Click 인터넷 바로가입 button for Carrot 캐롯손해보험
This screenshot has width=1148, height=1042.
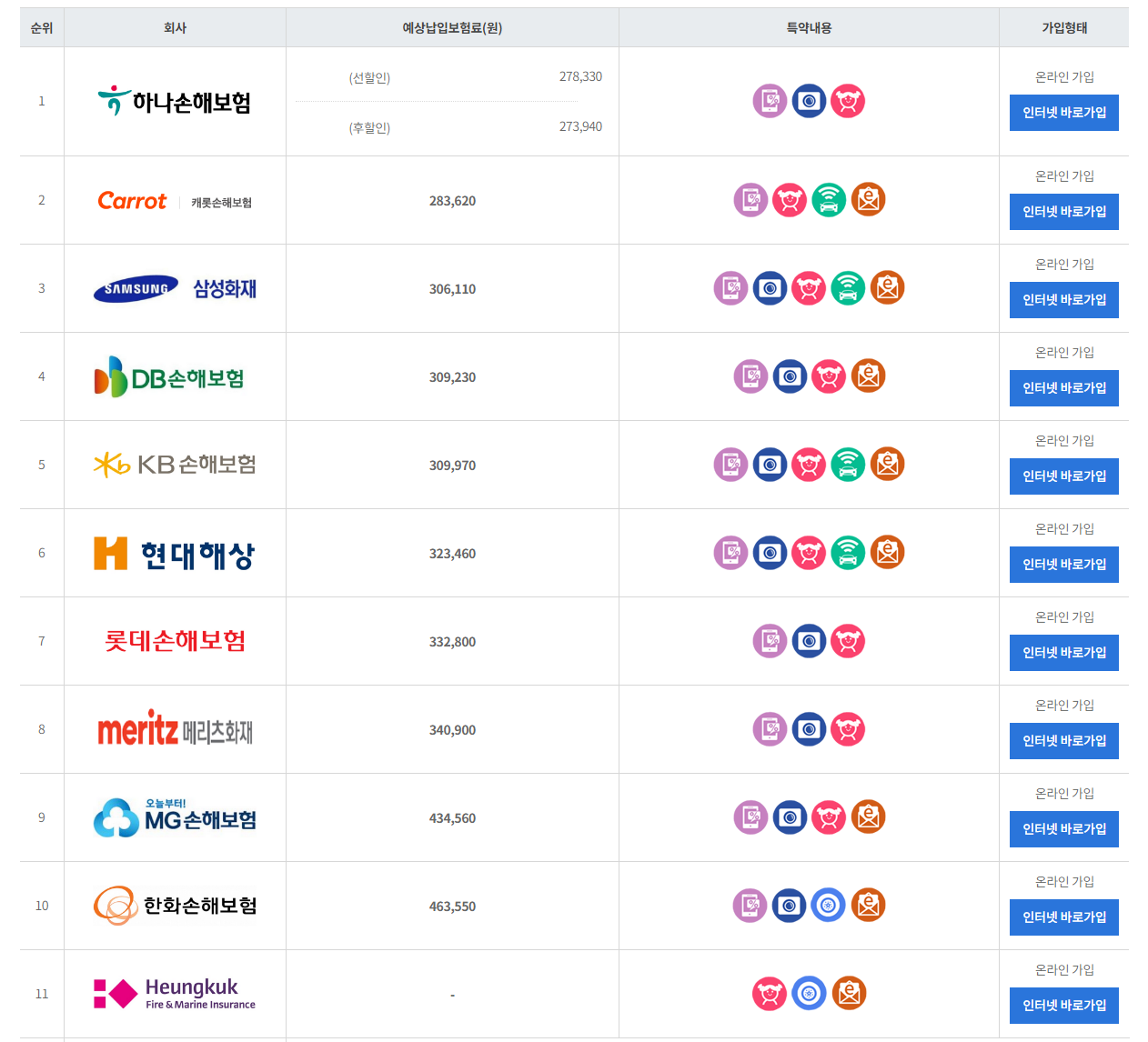pyautogui.click(x=1064, y=212)
